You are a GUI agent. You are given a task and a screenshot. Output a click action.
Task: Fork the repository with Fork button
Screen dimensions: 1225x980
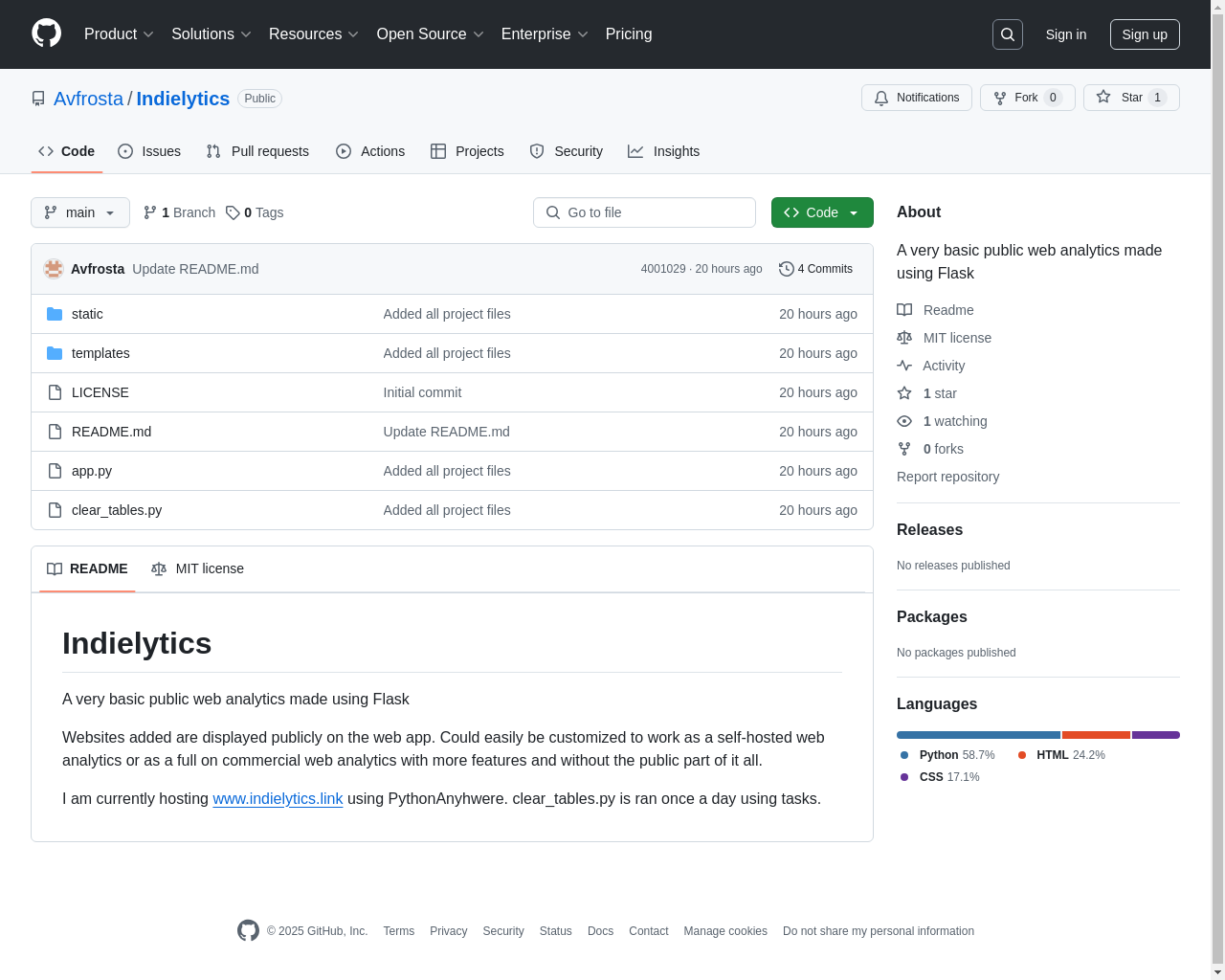tap(1028, 98)
